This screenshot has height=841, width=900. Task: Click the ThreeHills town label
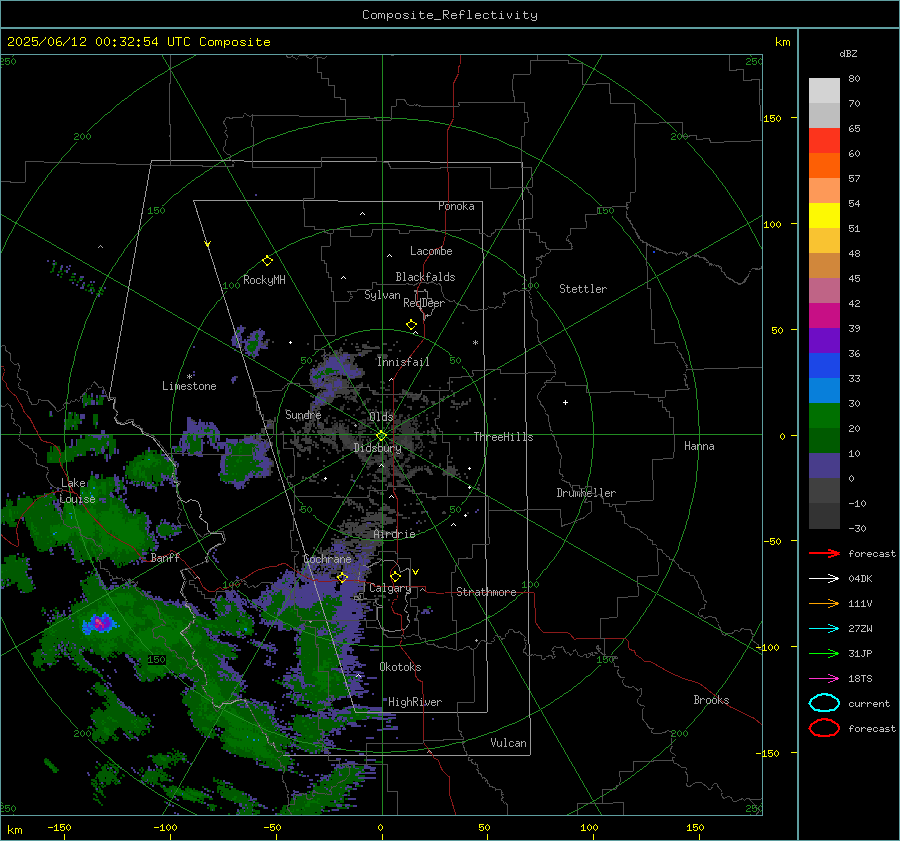pyautogui.click(x=503, y=437)
